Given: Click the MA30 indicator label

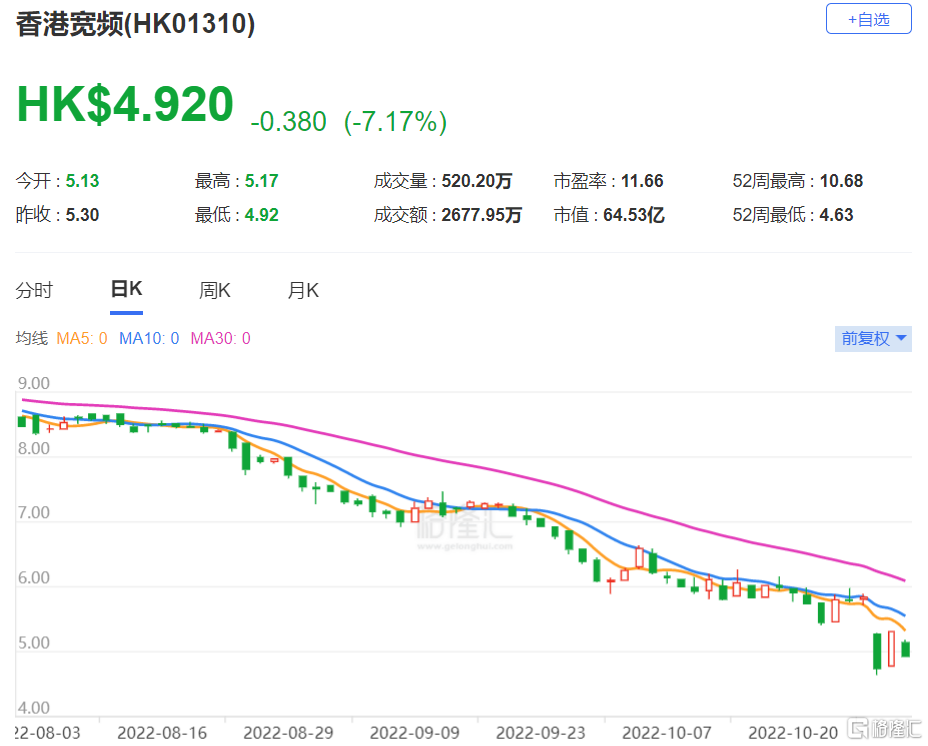Looking at the screenshot, I should click(220, 339).
